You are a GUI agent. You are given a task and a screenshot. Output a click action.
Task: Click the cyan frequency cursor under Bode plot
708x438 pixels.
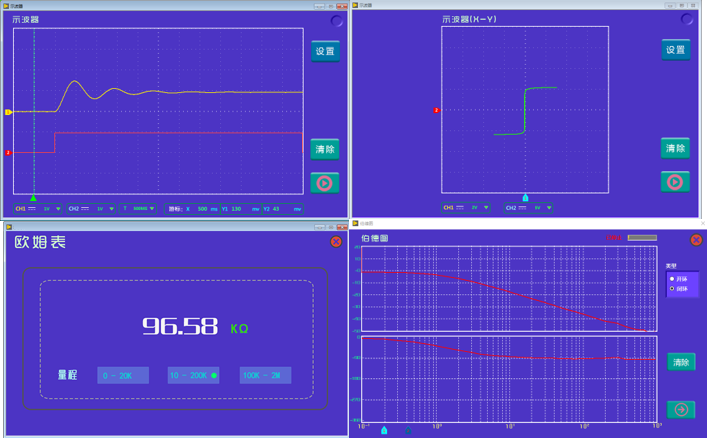click(x=384, y=430)
